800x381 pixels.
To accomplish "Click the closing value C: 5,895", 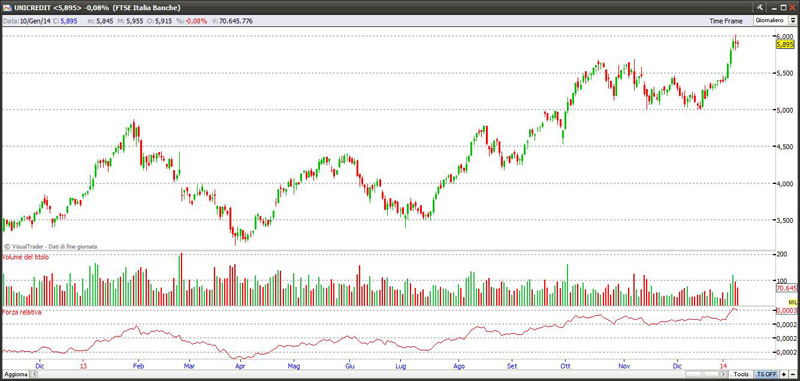I will pyautogui.click(x=65, y=21).
